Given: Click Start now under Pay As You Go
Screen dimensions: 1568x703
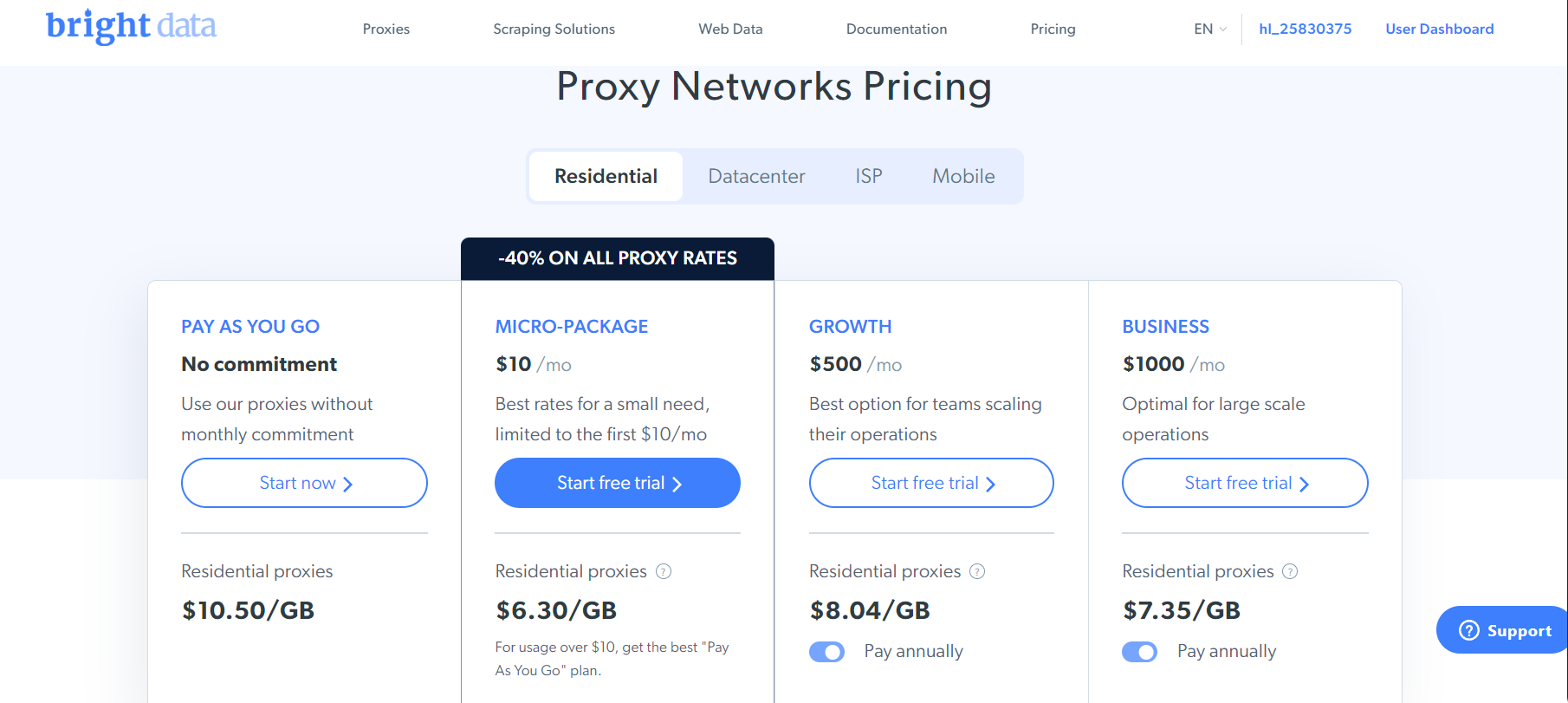Looking at the screenshot, I should tap(304, 483).
